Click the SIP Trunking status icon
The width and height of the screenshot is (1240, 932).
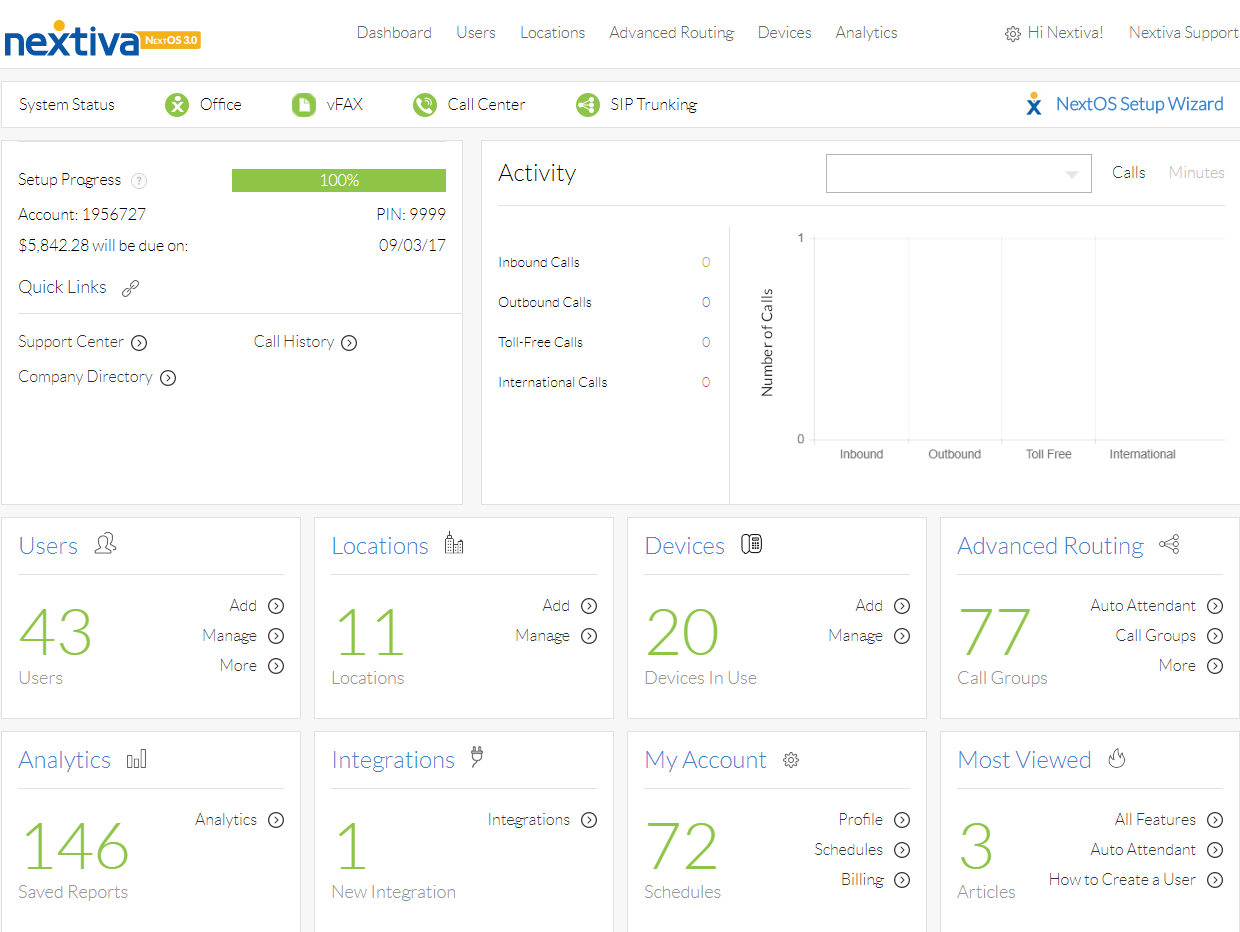pyautogui.click(x=588, y=105)
